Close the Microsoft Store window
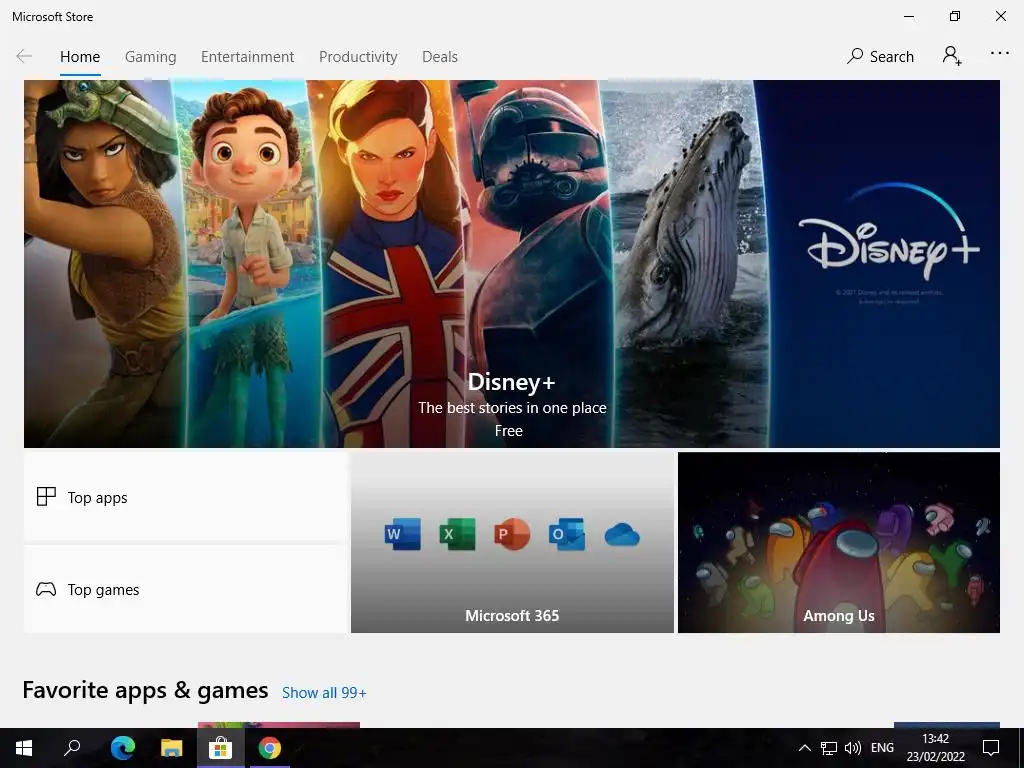 (1000, 16)
